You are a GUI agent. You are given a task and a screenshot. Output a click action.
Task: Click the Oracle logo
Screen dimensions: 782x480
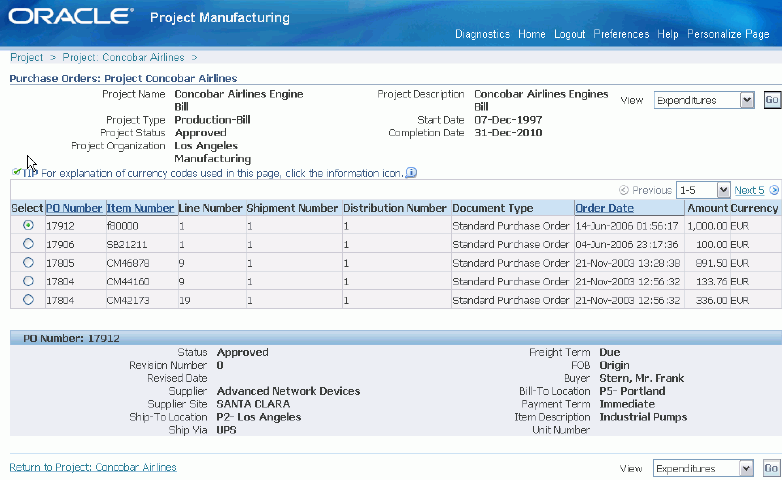[x=71, y=16]
